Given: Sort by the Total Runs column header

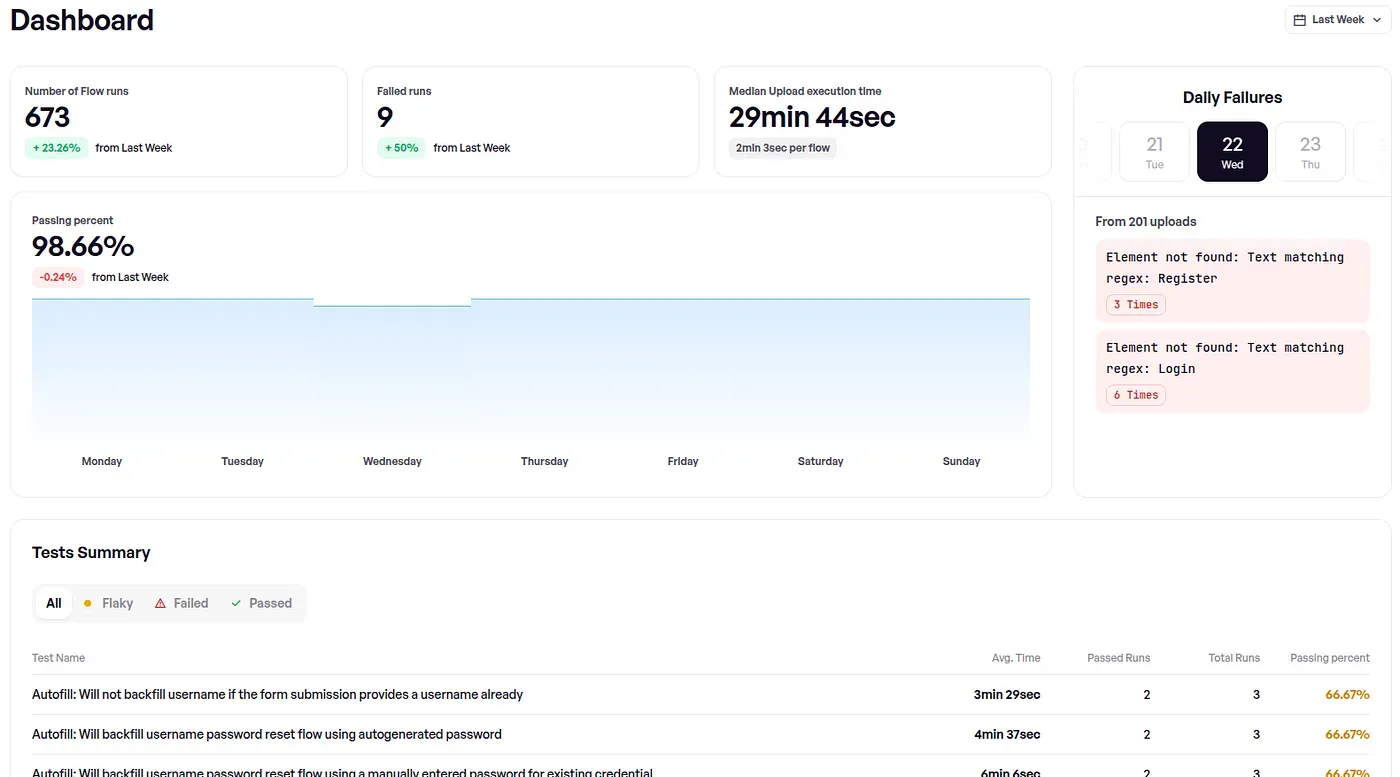Looking at the screenshot, I should coord(1233,658).
